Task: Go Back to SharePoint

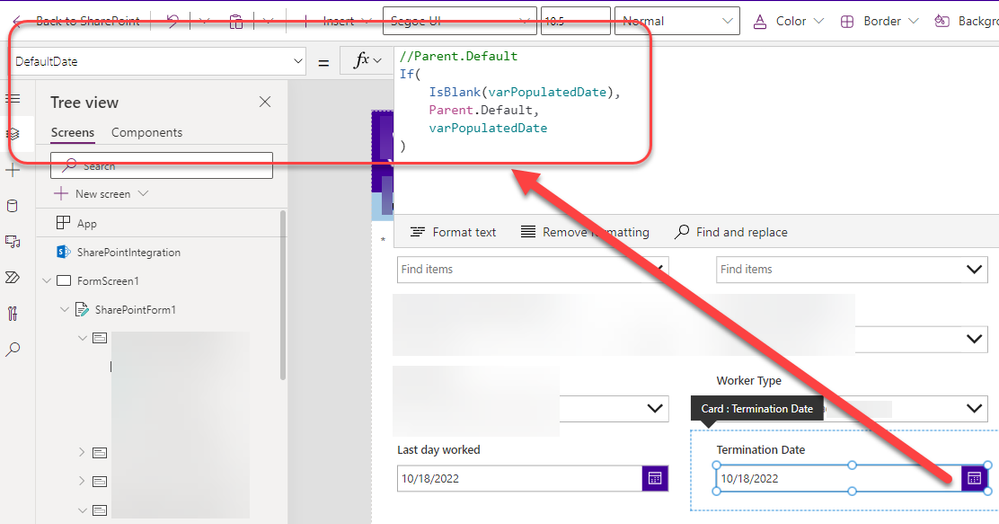Action: [x=76, y=21]
